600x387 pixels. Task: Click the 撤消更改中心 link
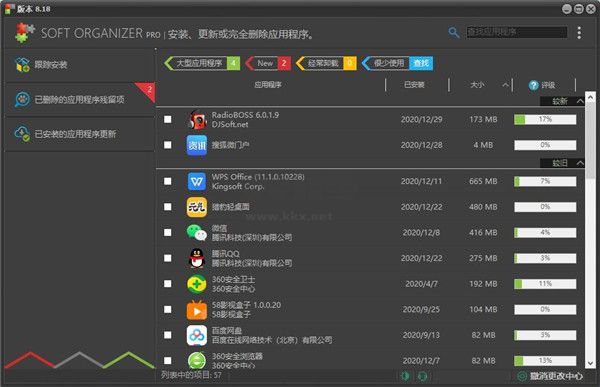pyautogui.click(x=556, y=376)
